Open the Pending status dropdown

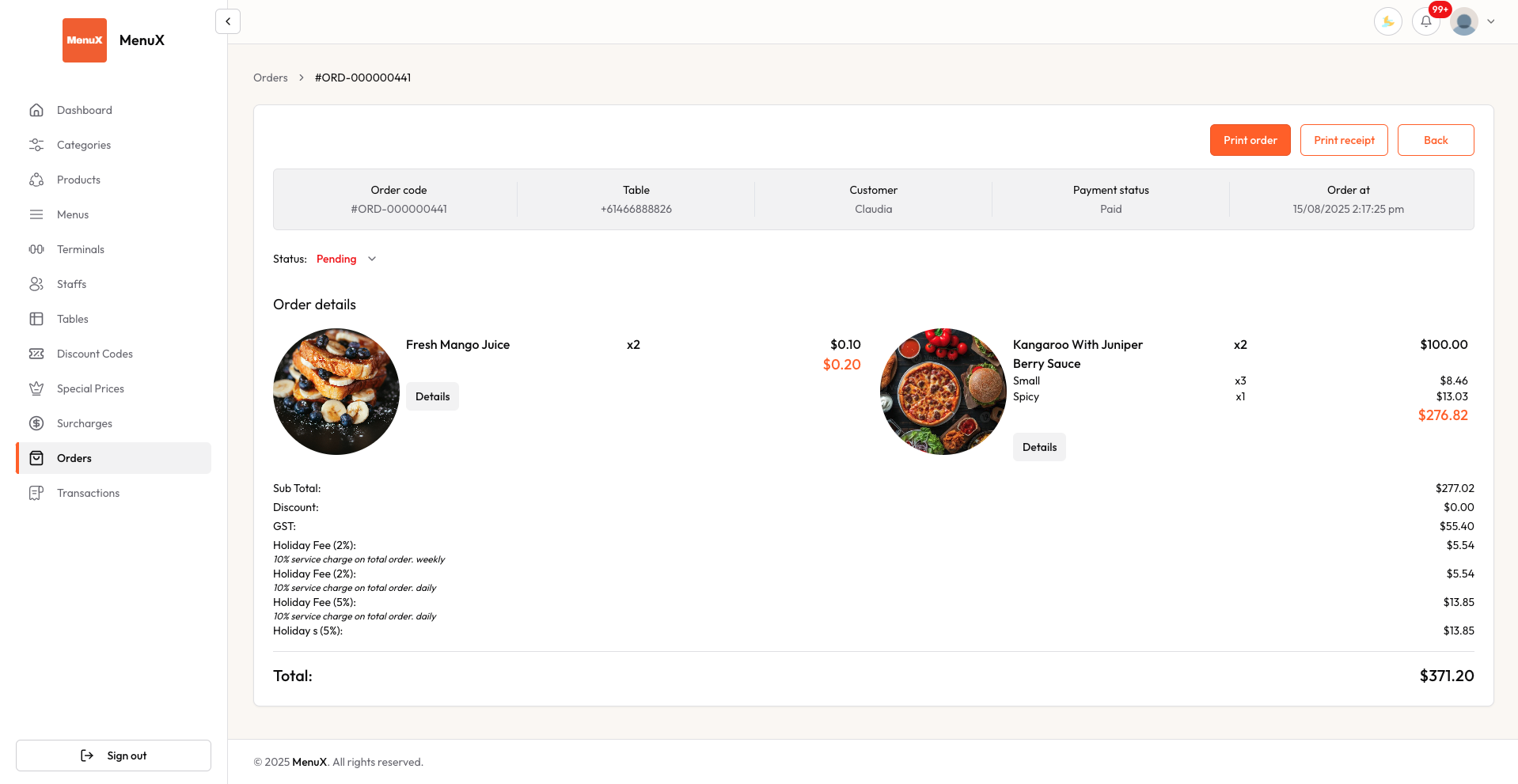pos(347,259)
